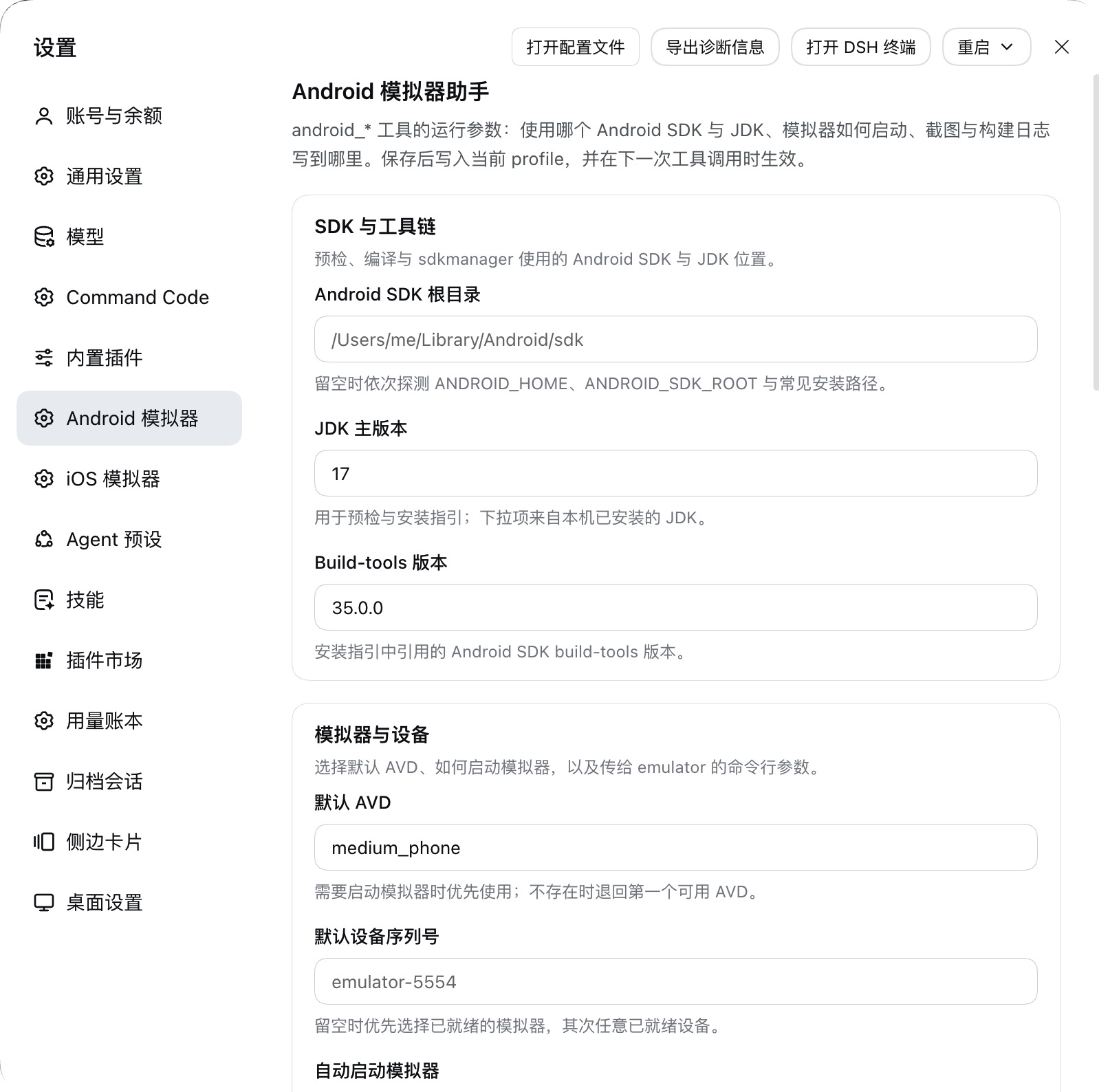Click the person icon beside 账号与余额
The height and width of the screenshot is (1092, 1099).
click(x=44, y=116)
